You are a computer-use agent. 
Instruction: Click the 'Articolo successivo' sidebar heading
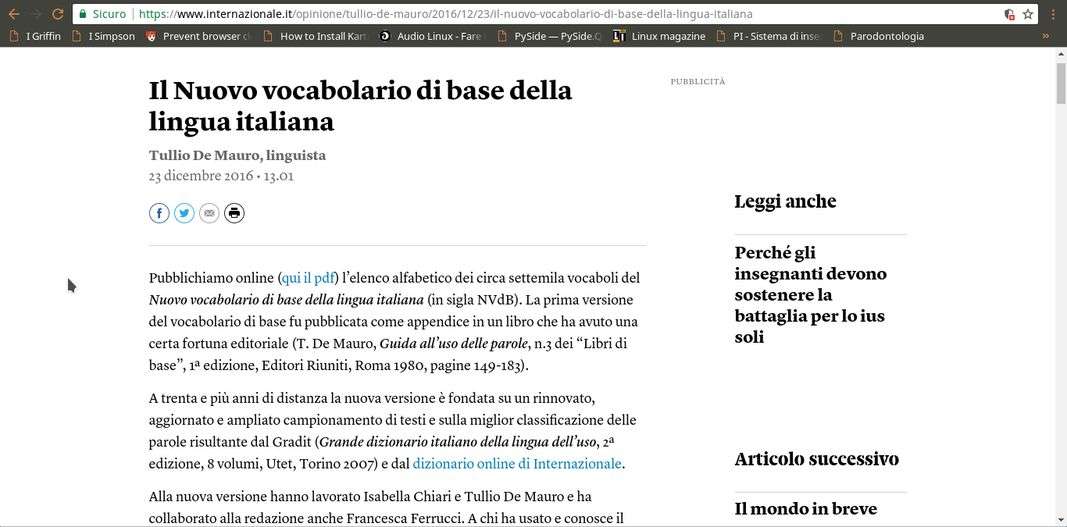(x=817, y=459)
